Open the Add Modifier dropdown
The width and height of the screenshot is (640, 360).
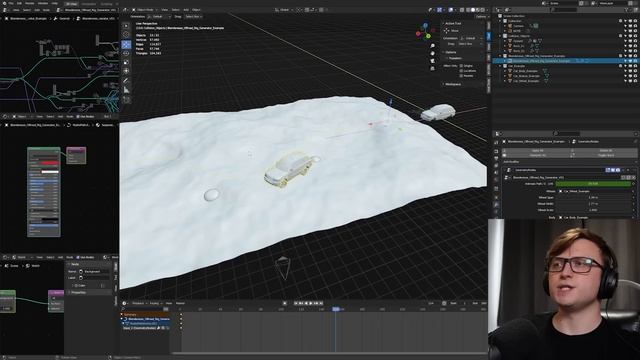(569, 162)
